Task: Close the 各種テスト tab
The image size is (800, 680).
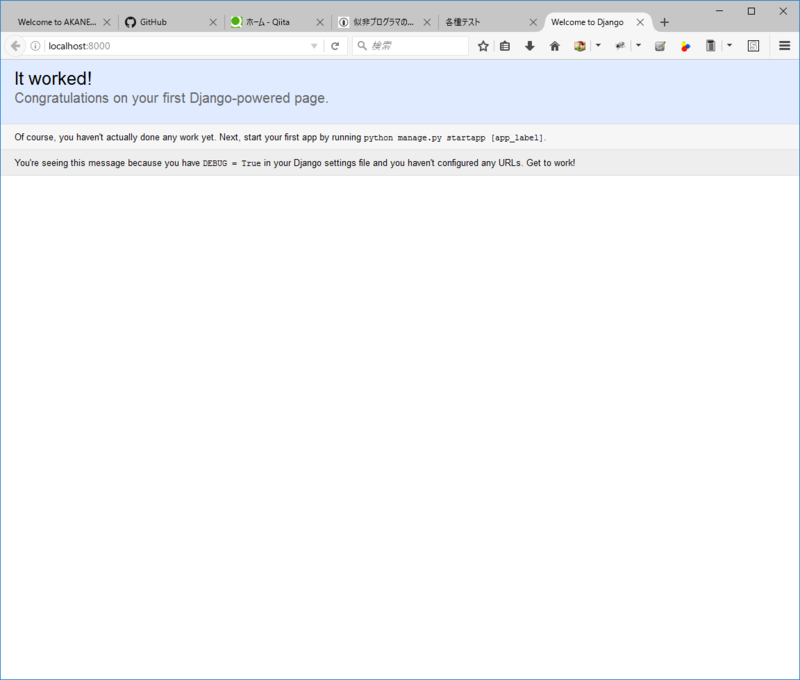Action: (533, 22)
